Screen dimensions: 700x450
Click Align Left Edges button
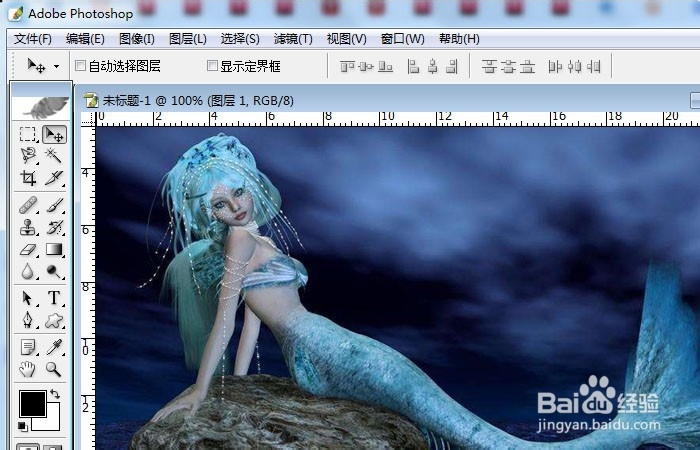pos(413,67)
